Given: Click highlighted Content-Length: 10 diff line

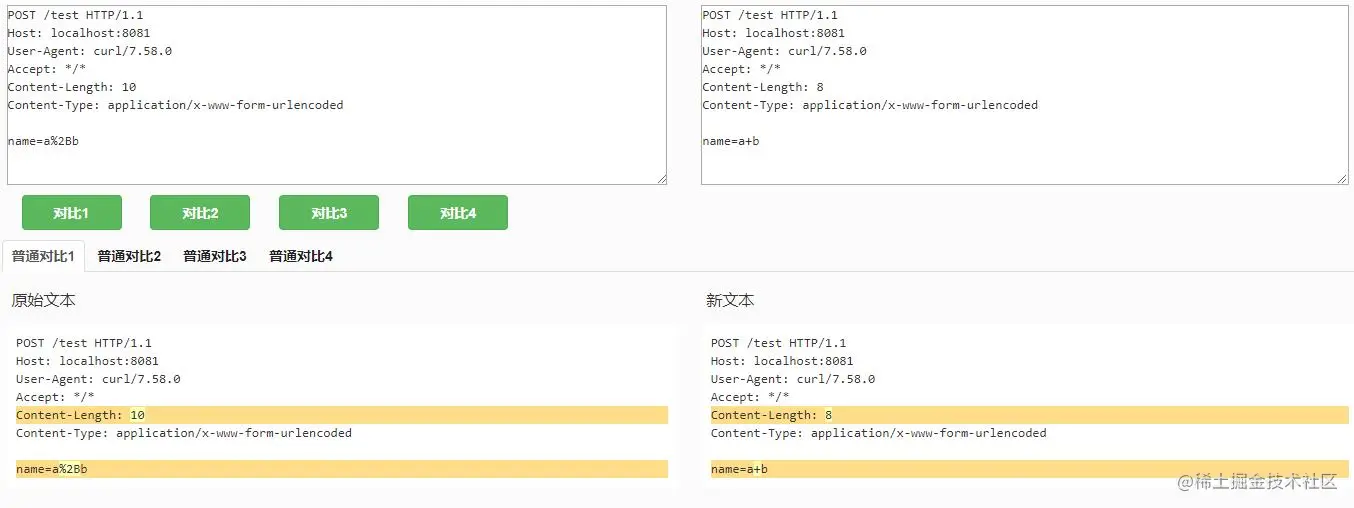Looking at the screenshot, I should coord(341,415).
